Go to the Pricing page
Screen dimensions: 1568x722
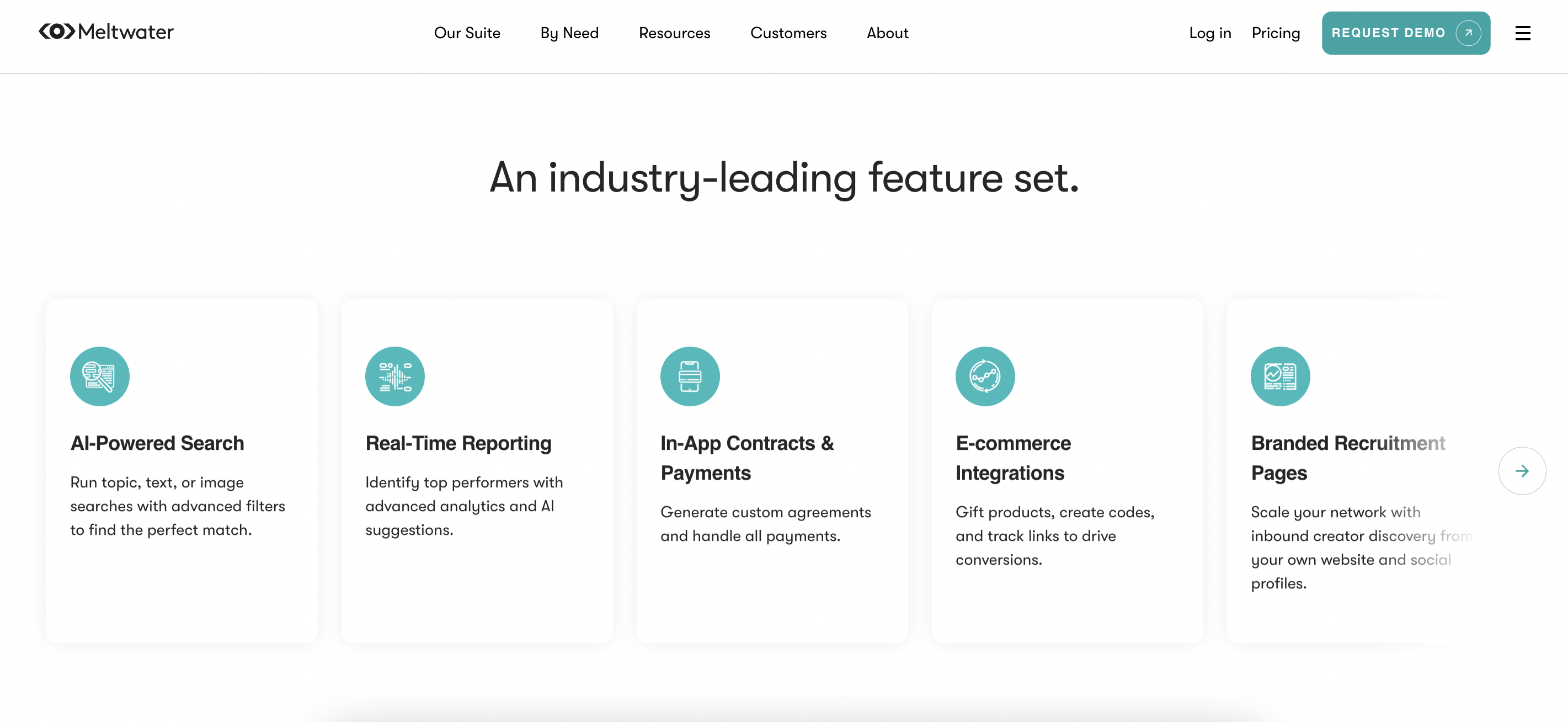[x=1275, y=33]
